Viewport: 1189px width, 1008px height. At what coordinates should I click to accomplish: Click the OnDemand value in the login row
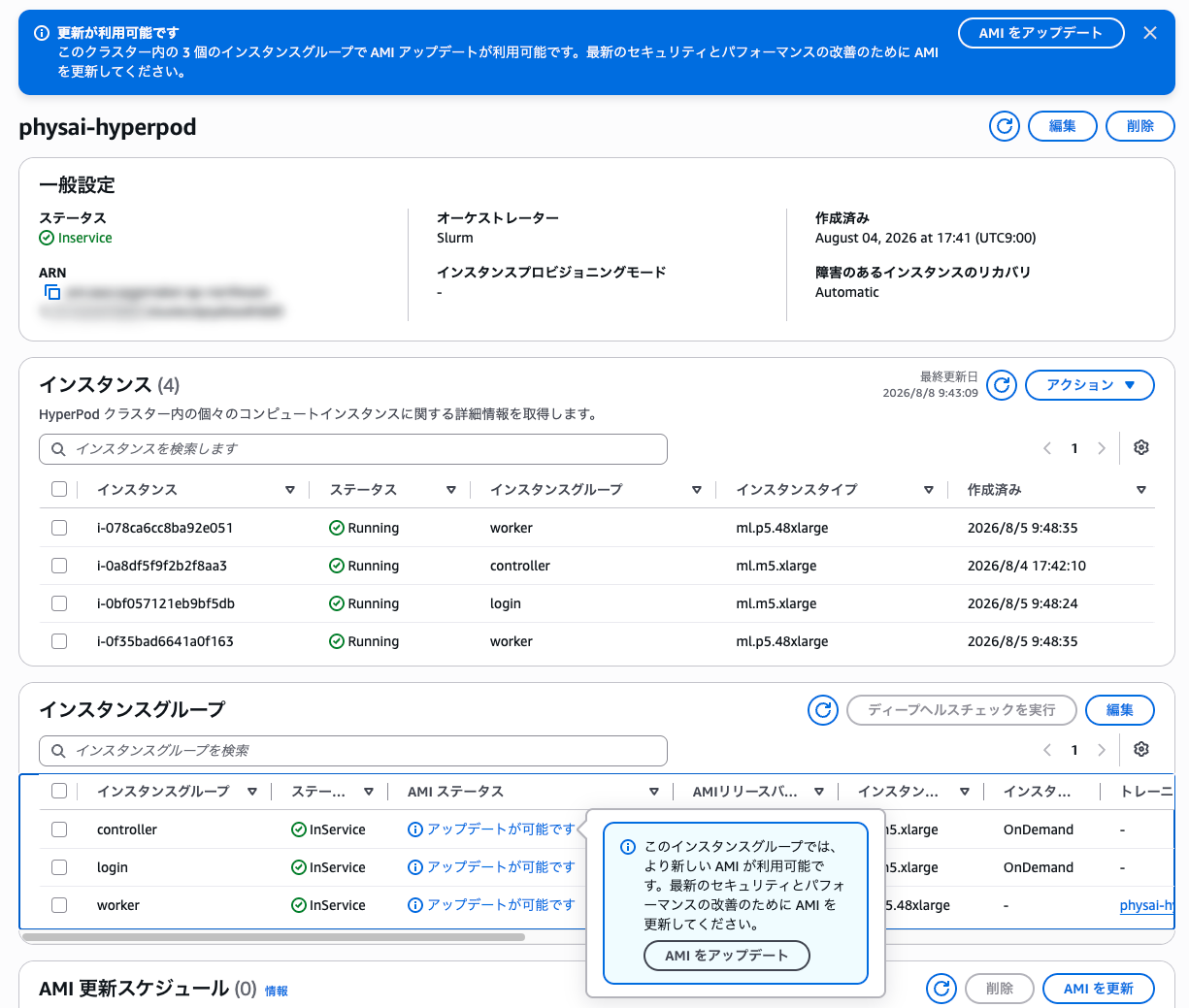(1039, 867)
